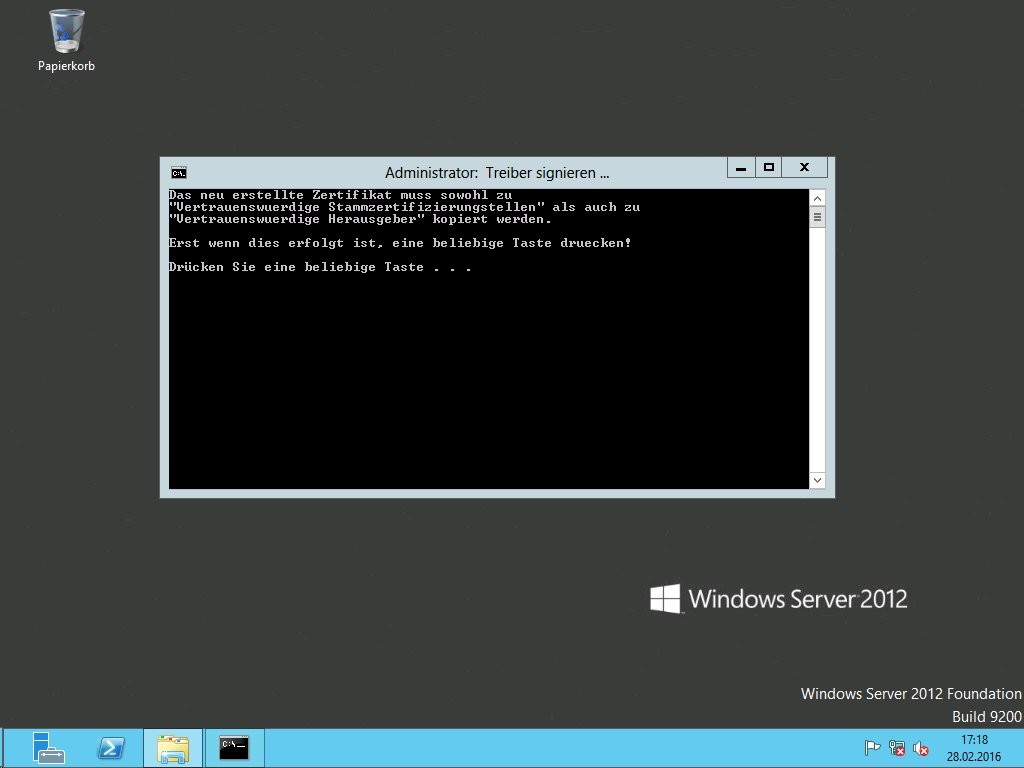This screenshot has width=1024, height=768.
Task: Maximize the Treiber signieren console window
Action: click(769, 168)
